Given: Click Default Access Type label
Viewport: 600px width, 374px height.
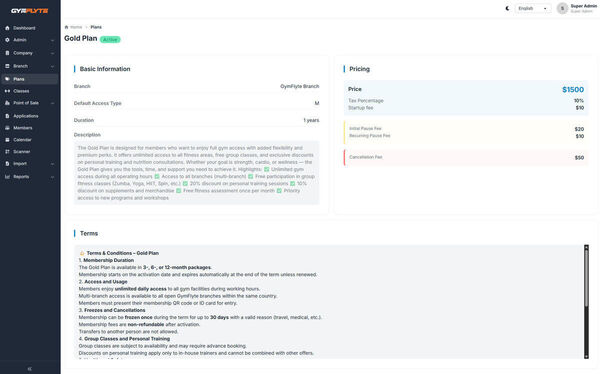Looking at the screenshot, I should click(98, 103).
